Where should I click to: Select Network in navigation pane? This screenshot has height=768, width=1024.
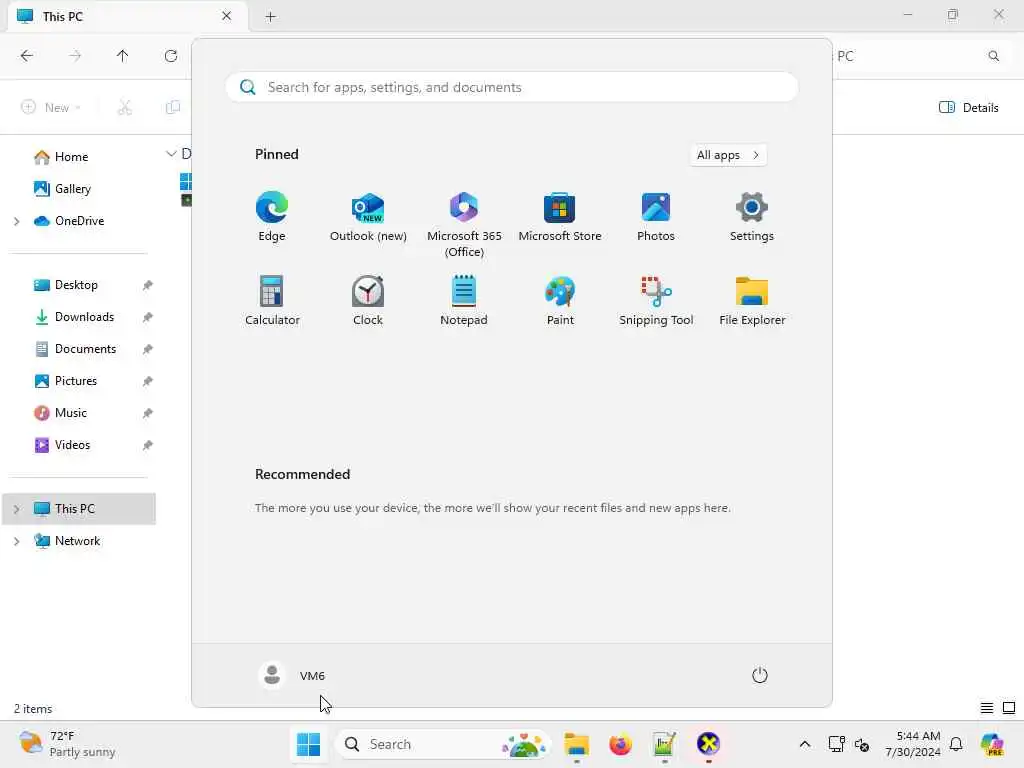point(77,541)
